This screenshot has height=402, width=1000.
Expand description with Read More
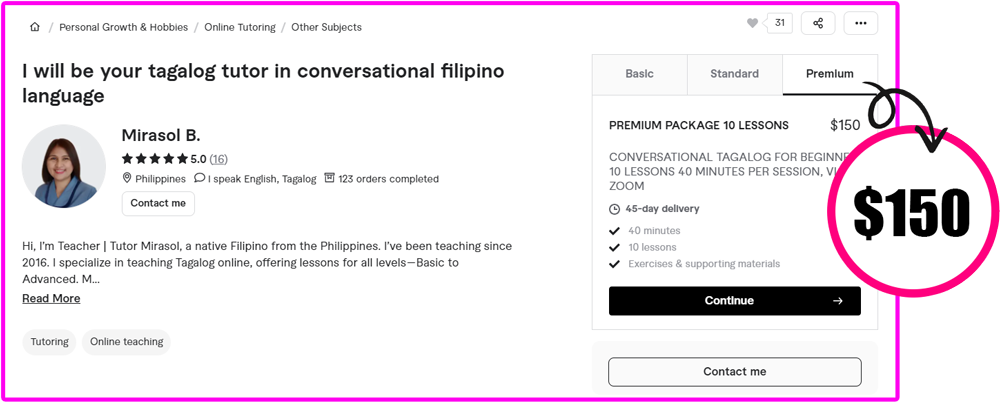[51, 299]
